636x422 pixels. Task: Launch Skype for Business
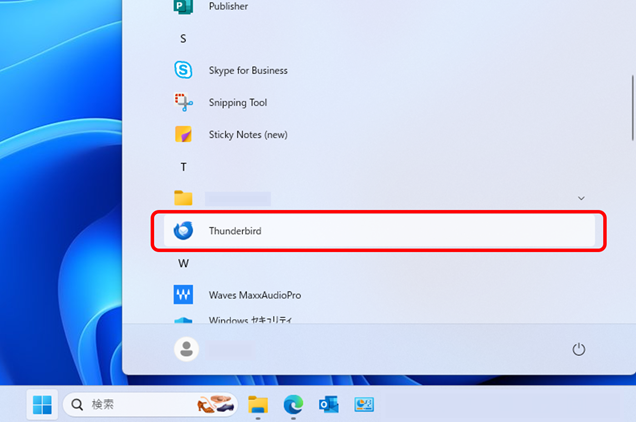247,71
